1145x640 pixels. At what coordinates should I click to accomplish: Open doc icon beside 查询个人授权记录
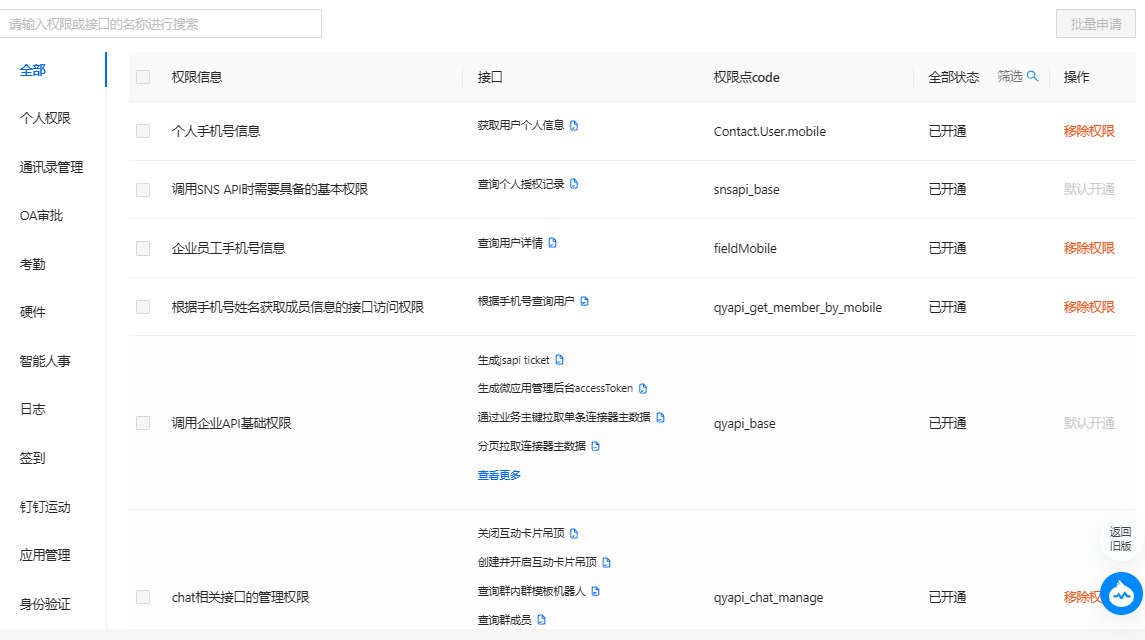click(x=574, y=184)
